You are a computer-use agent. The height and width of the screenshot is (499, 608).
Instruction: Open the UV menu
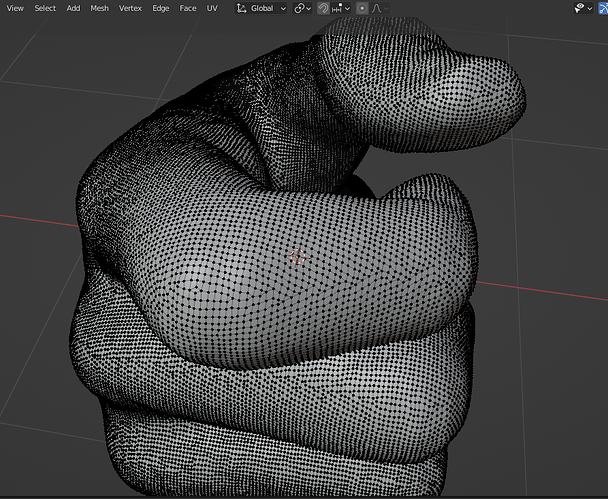[212, 8]
